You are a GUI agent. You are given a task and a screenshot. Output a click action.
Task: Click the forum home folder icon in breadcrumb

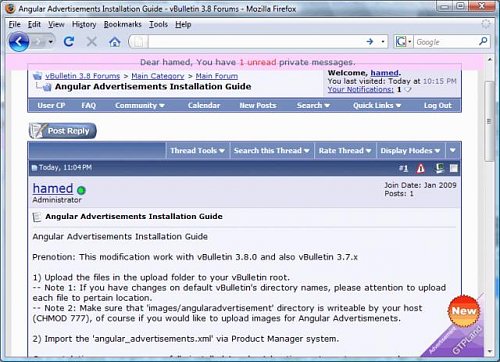pyautogui.click(x=37, y=76)
